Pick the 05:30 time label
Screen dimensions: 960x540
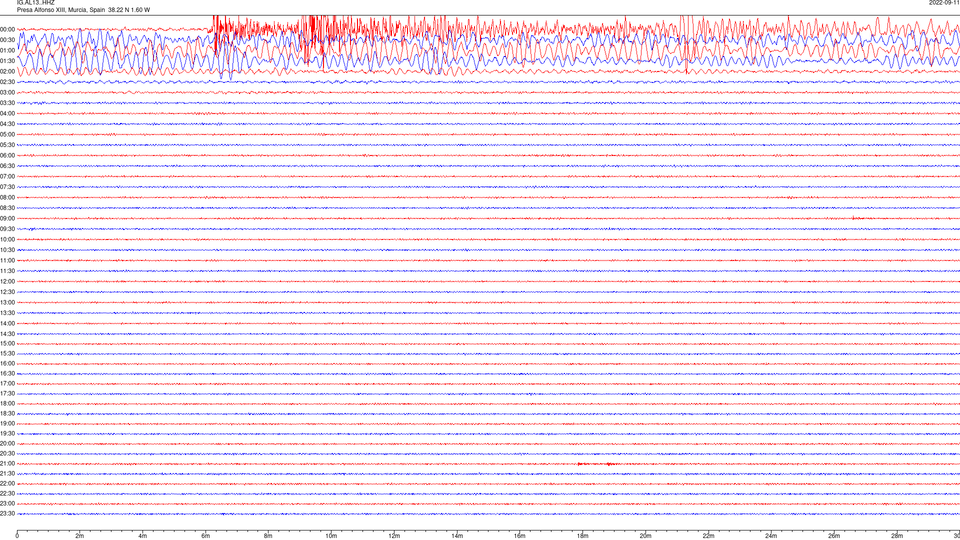[x=7, y=145]
